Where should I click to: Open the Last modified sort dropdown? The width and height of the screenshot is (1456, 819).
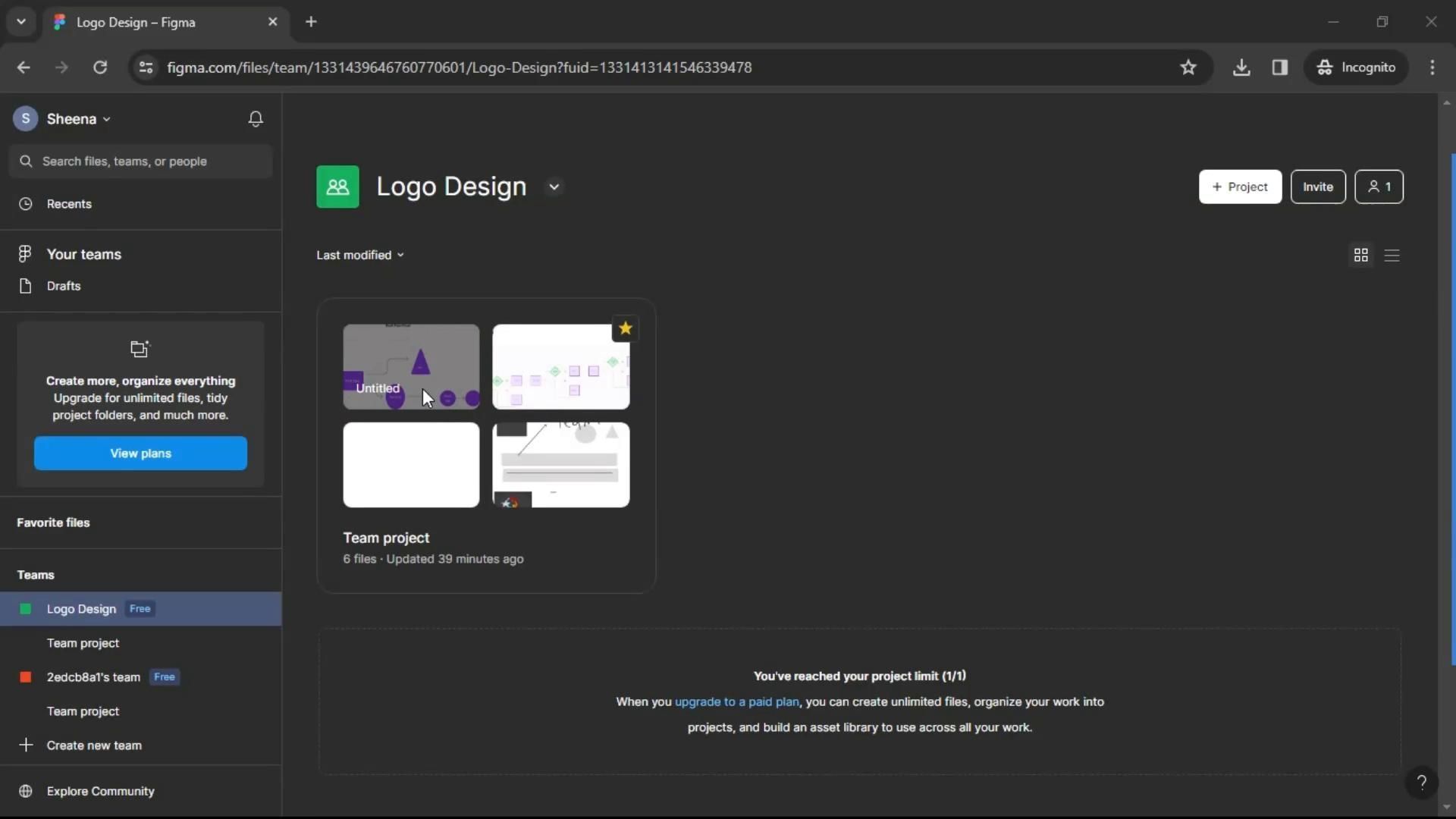360,255
